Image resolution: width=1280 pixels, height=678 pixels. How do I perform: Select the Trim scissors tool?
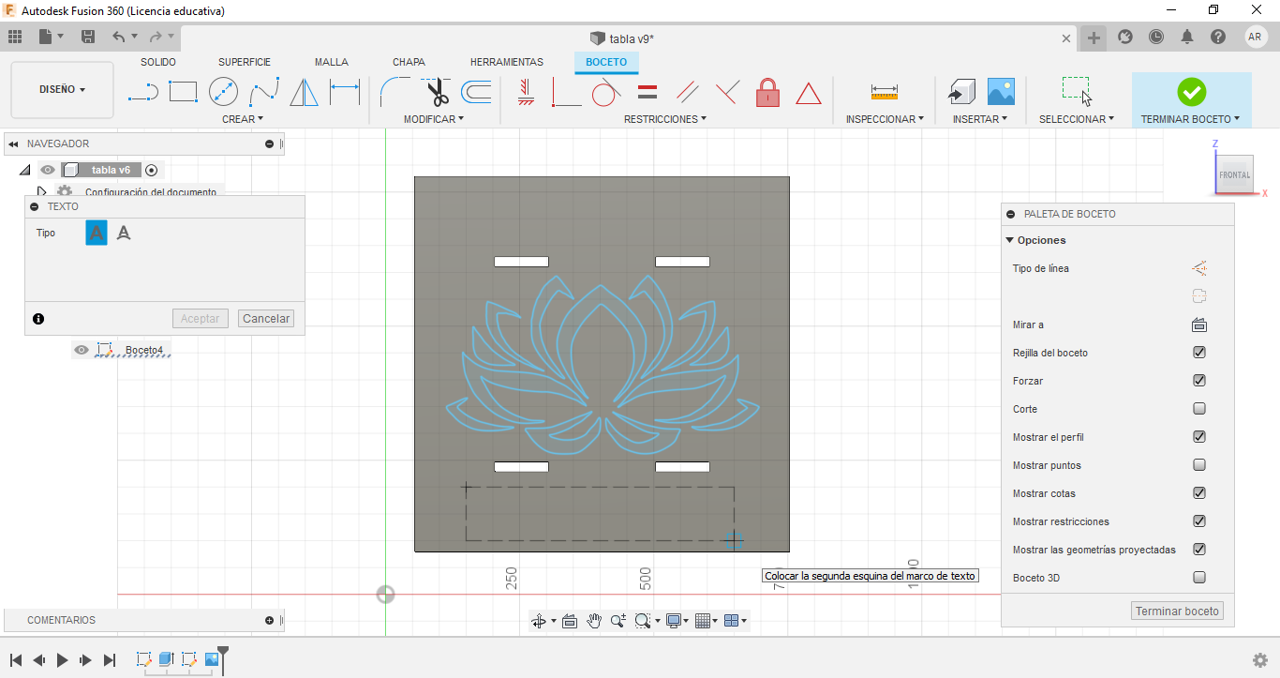coord(436,93)
